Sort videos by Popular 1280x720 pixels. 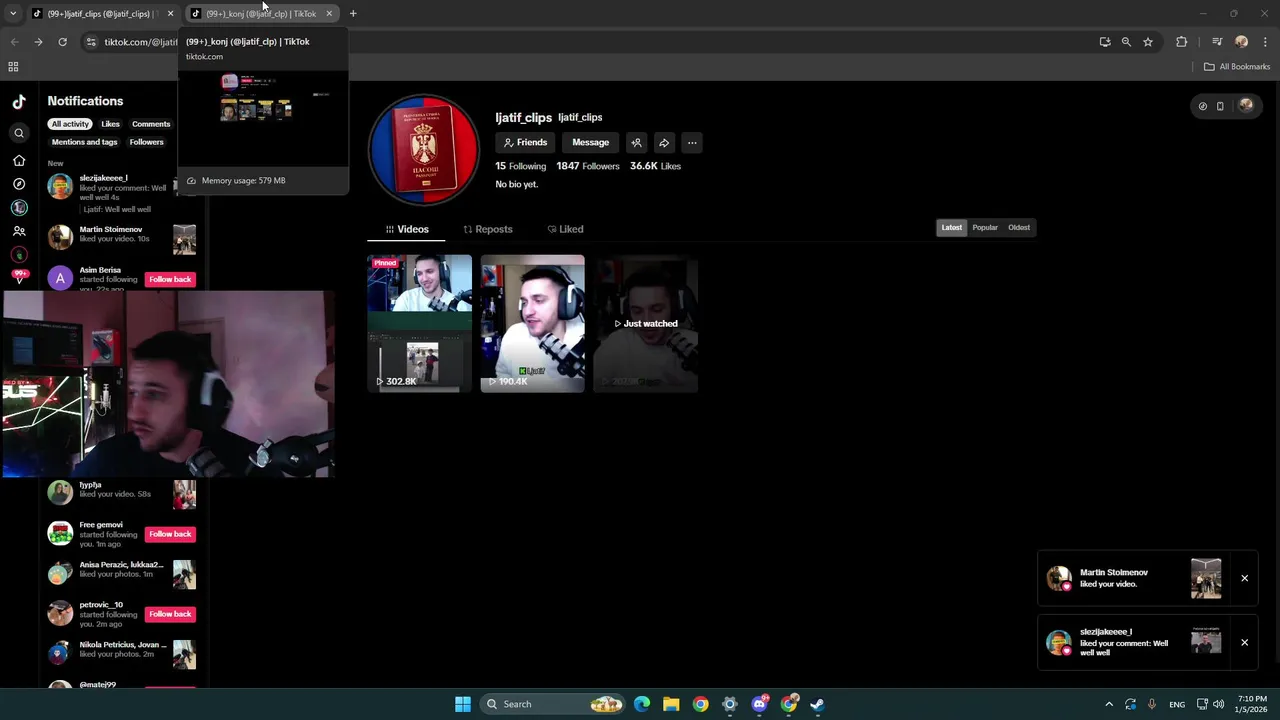click(x=985, y=228)
